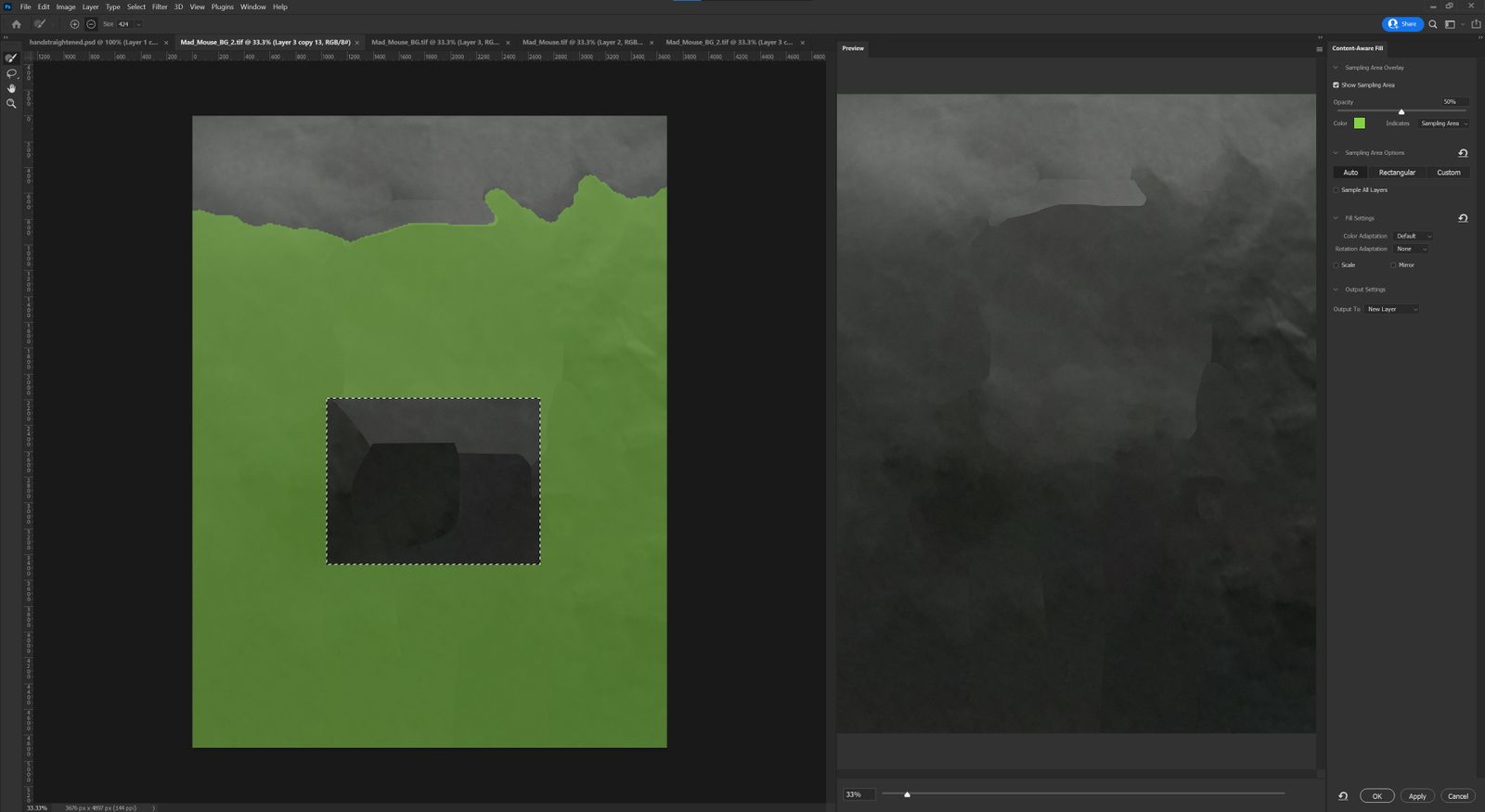Switch to the handstraightened.psd document tab
This screenshot has height=812, width=1485.
pyautogui.click(x=93, y=42)
